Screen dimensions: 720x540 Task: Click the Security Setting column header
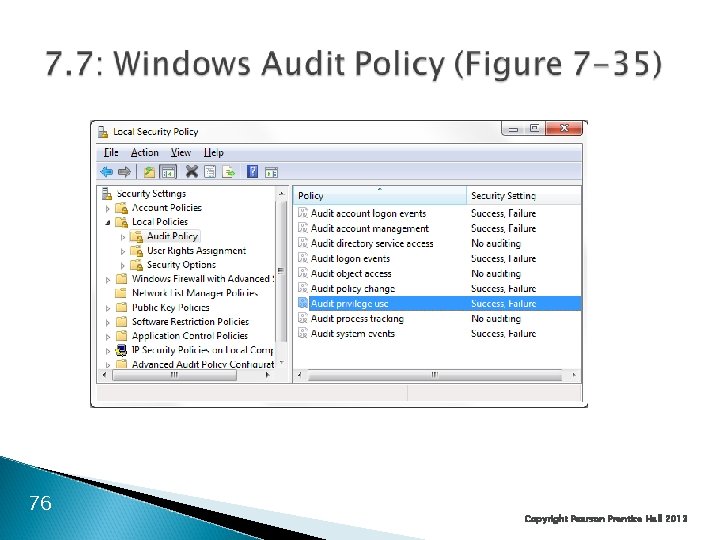tap(524, 196)
